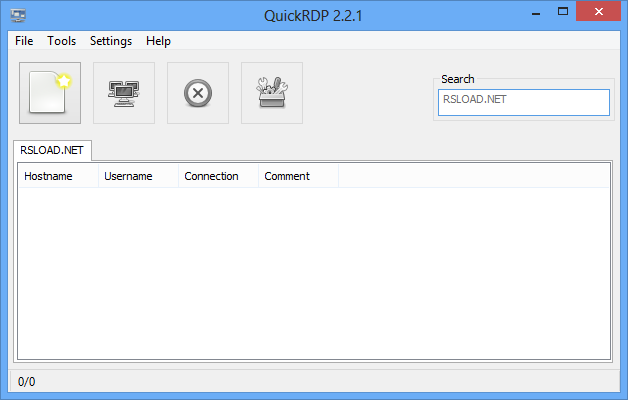Click the QuickRDP title bar app icon
Image resolution: width=628 pixels, height=400 pixels.
(18, 16)
